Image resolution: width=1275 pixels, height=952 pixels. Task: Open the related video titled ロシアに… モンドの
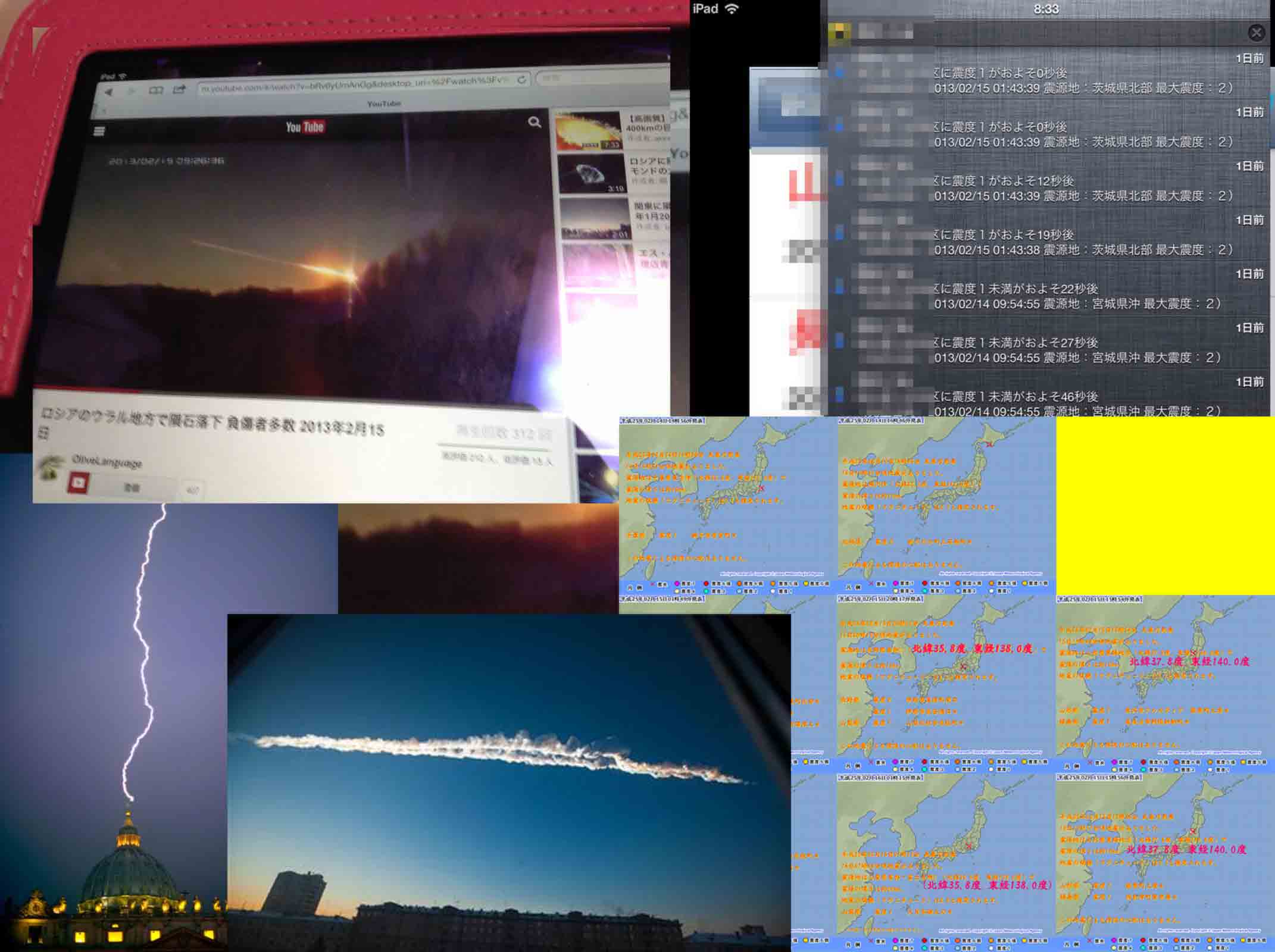click(x=649, y=167)
